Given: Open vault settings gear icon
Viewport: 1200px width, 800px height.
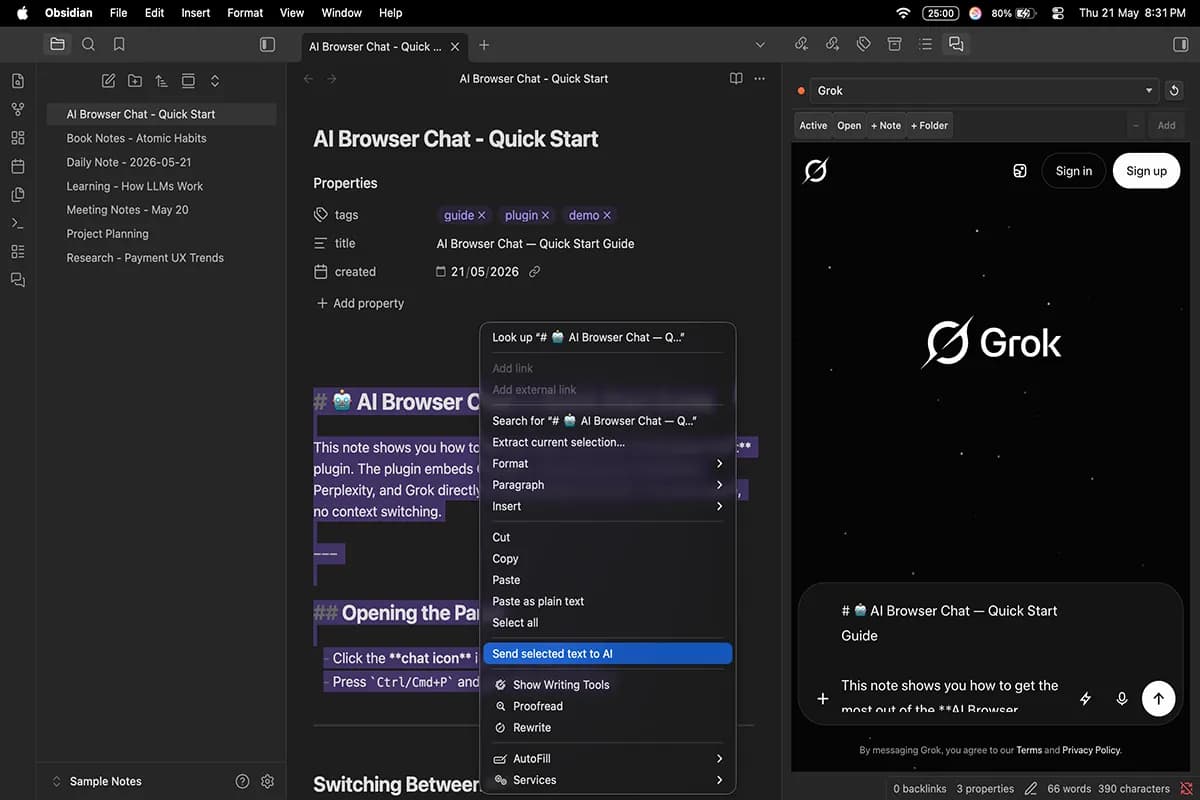Looking at the screenshot, I should coord(267,781).
